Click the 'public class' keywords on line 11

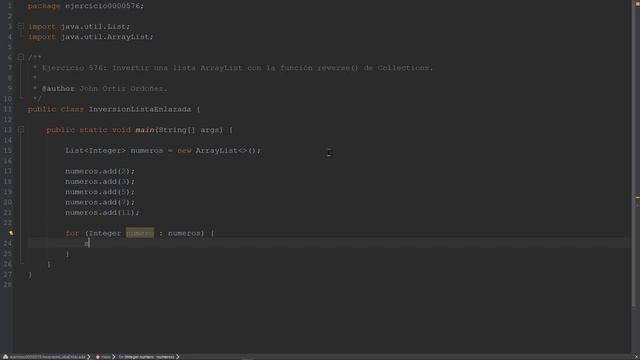(56, 109)
